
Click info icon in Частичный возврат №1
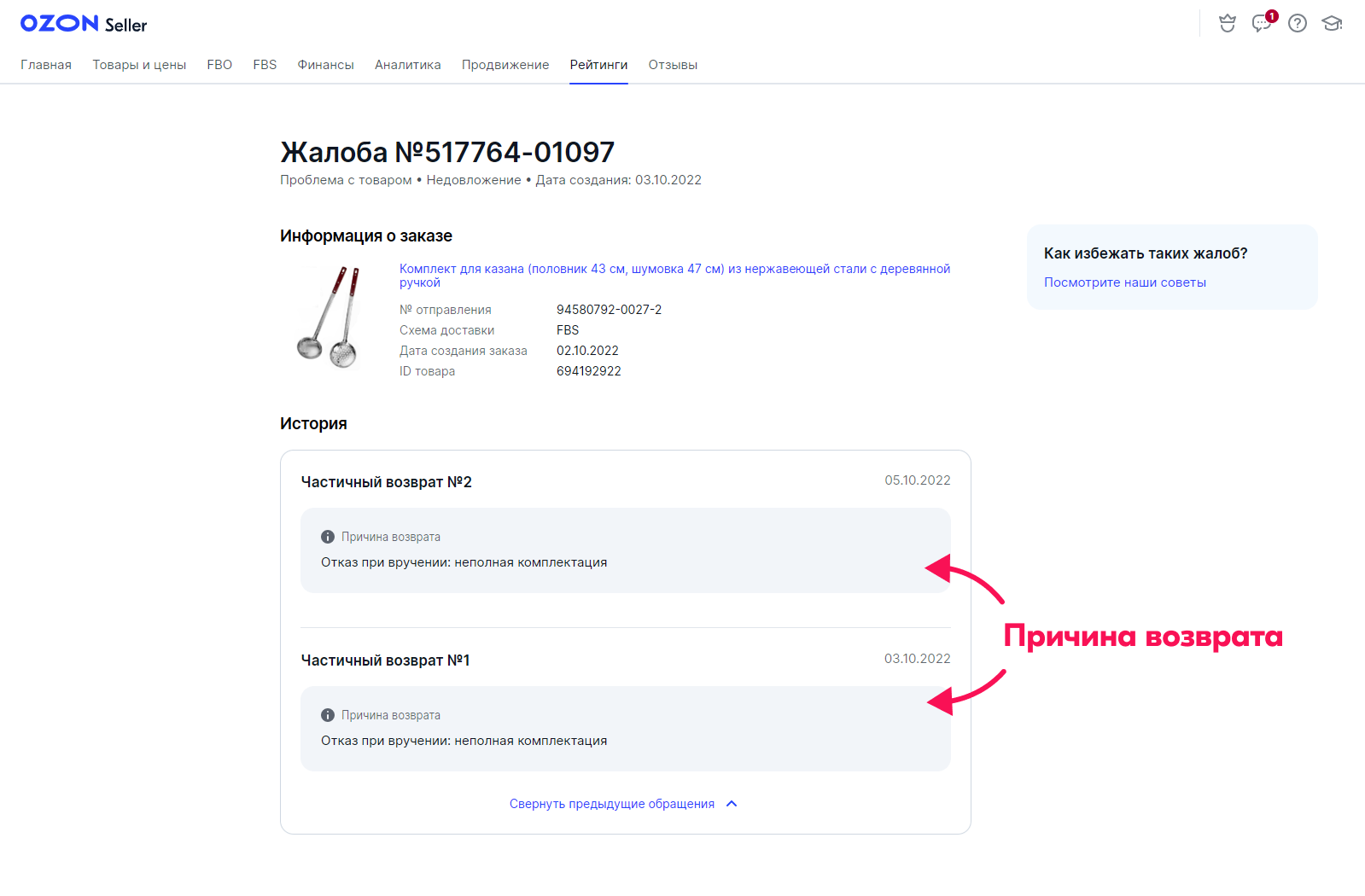click(x=328, y=715)
